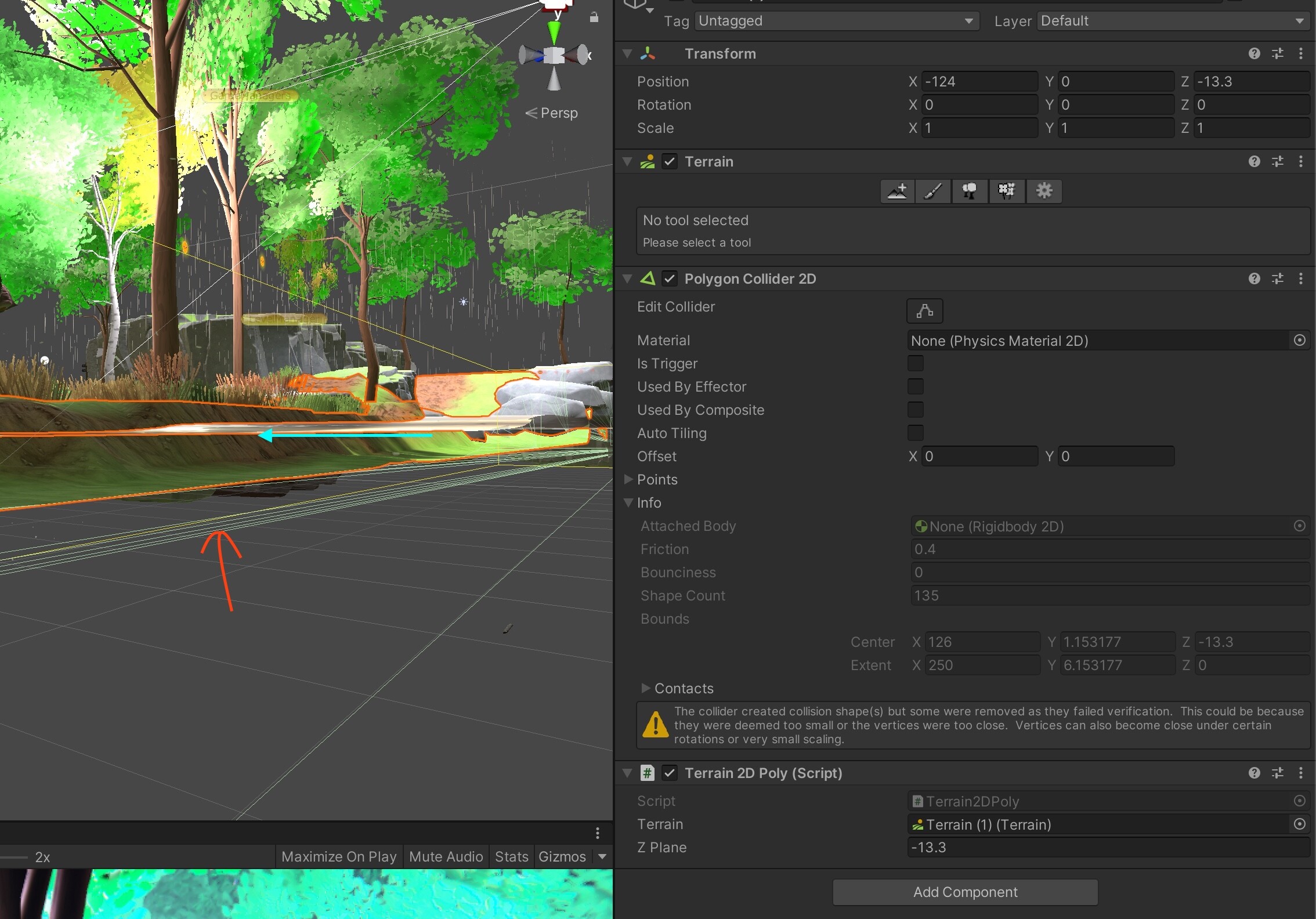Toggle Maximize On Play
Screen dimensions: 1316x919
point(338,856)
